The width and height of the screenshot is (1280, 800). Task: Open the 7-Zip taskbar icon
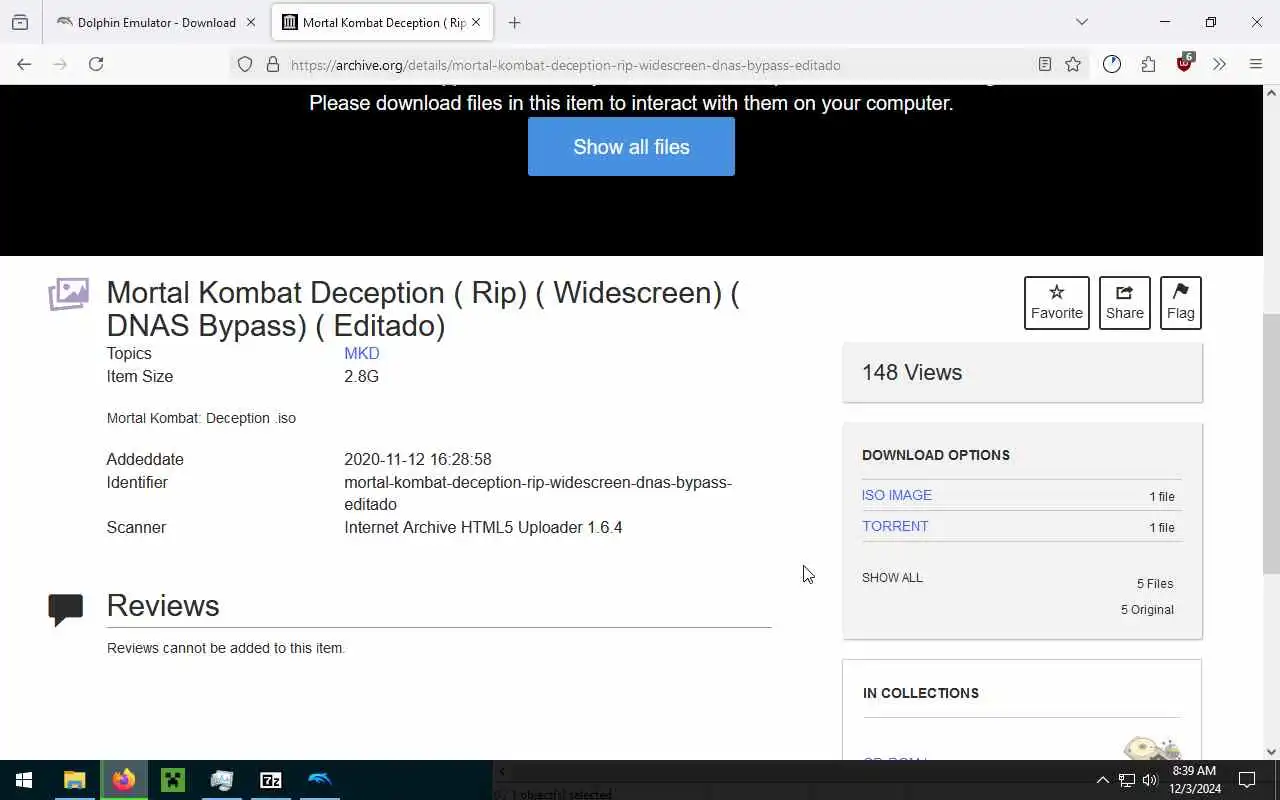point(271,780)
